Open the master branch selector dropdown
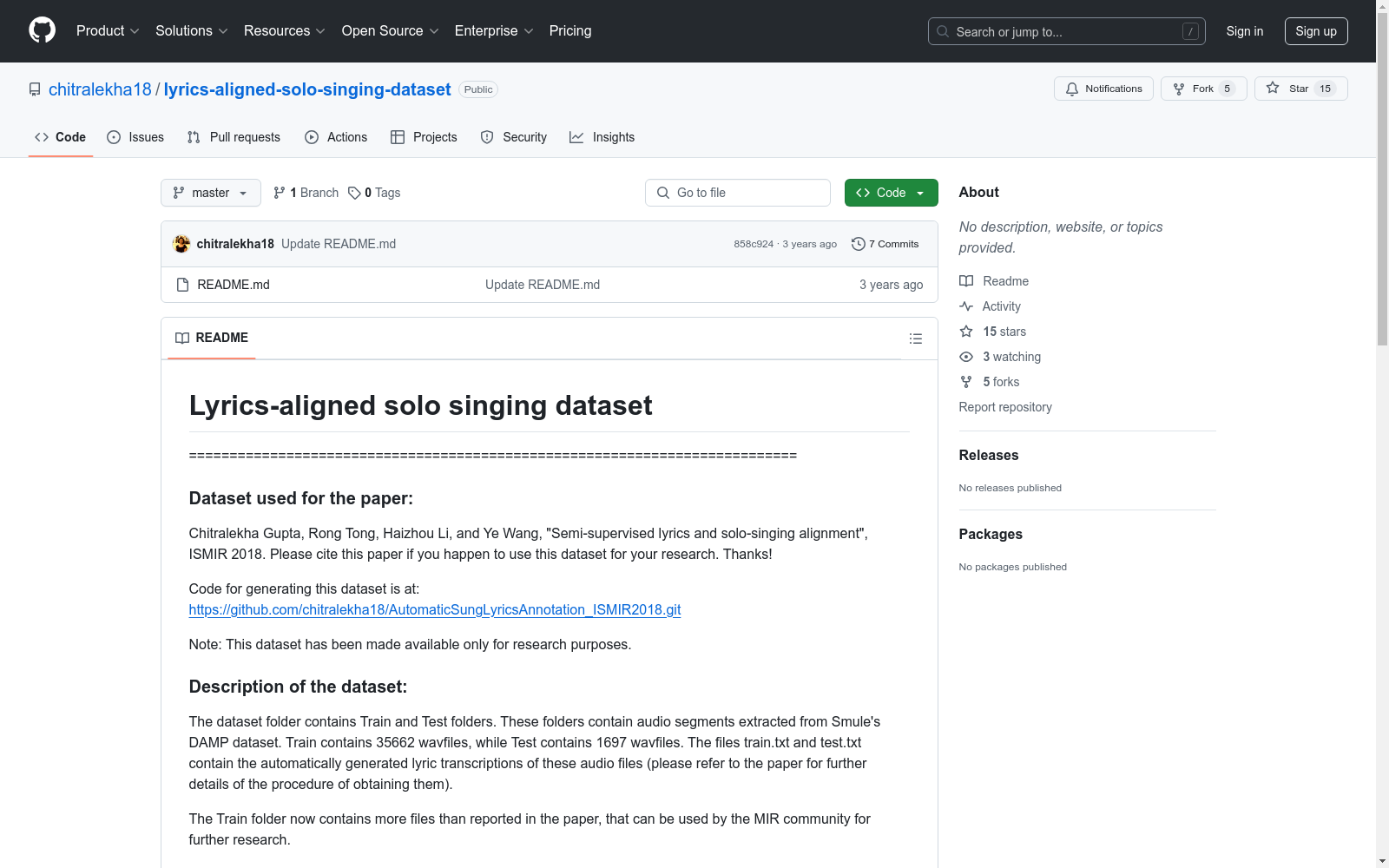1389x868 pixels. [211, 193]
